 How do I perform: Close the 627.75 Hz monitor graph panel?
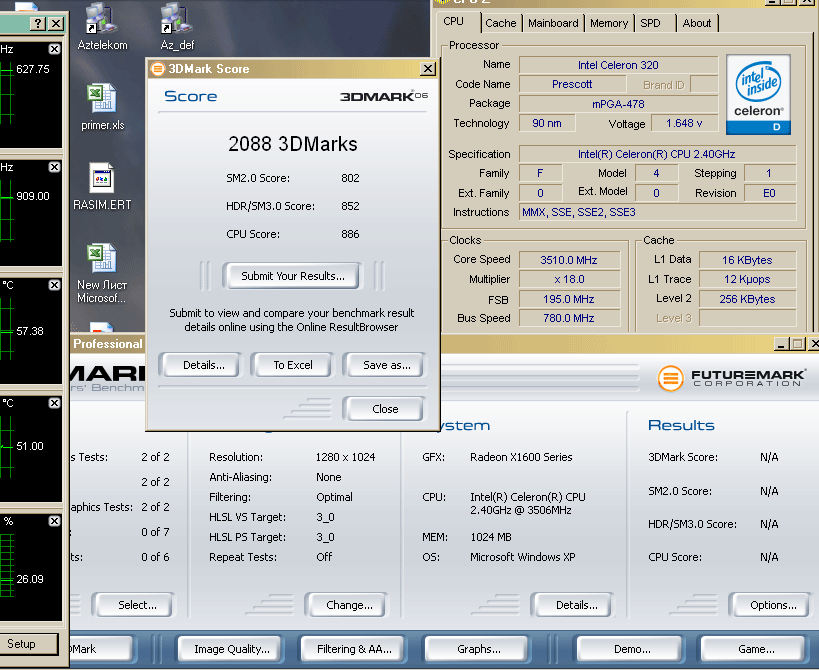coord(54,49)
